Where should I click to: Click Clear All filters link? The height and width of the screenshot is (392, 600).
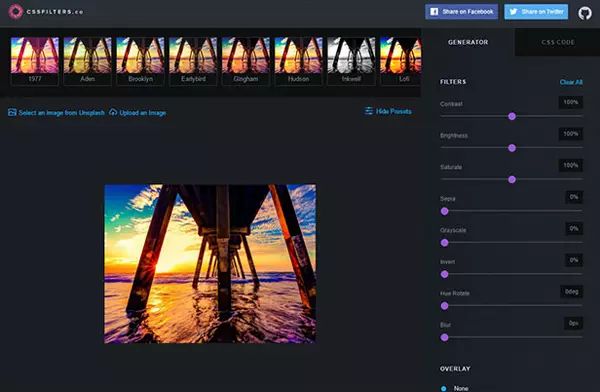point(571,82)
